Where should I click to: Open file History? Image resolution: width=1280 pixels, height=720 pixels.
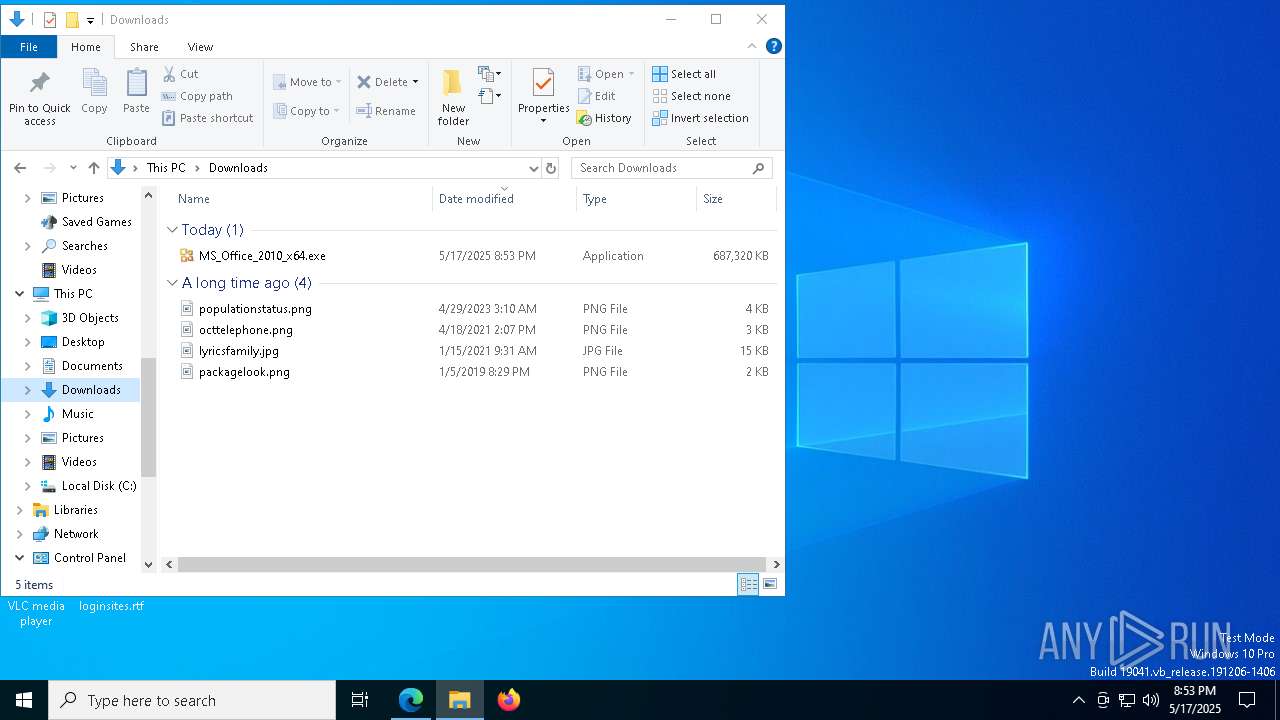click(x=604, y=118)
